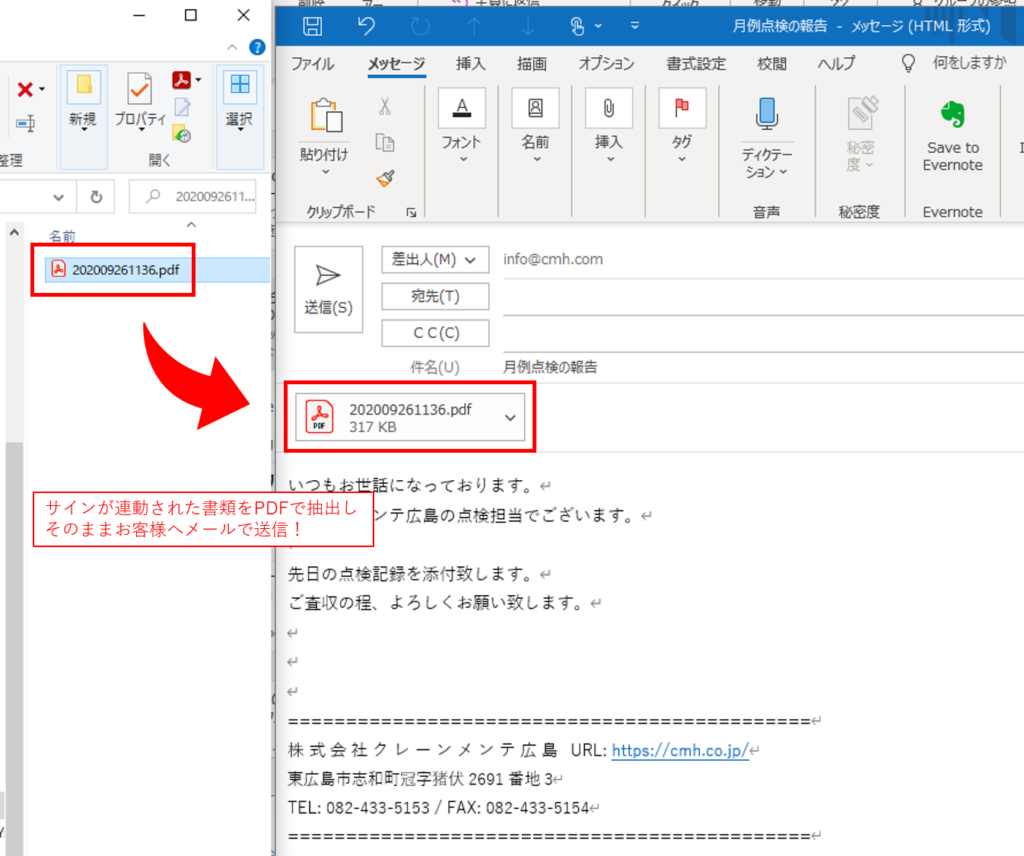The height and width of the screenshot is (856, 1024).
Task: Click the Format Painter brush icon
Action: (x=385, y=177)
